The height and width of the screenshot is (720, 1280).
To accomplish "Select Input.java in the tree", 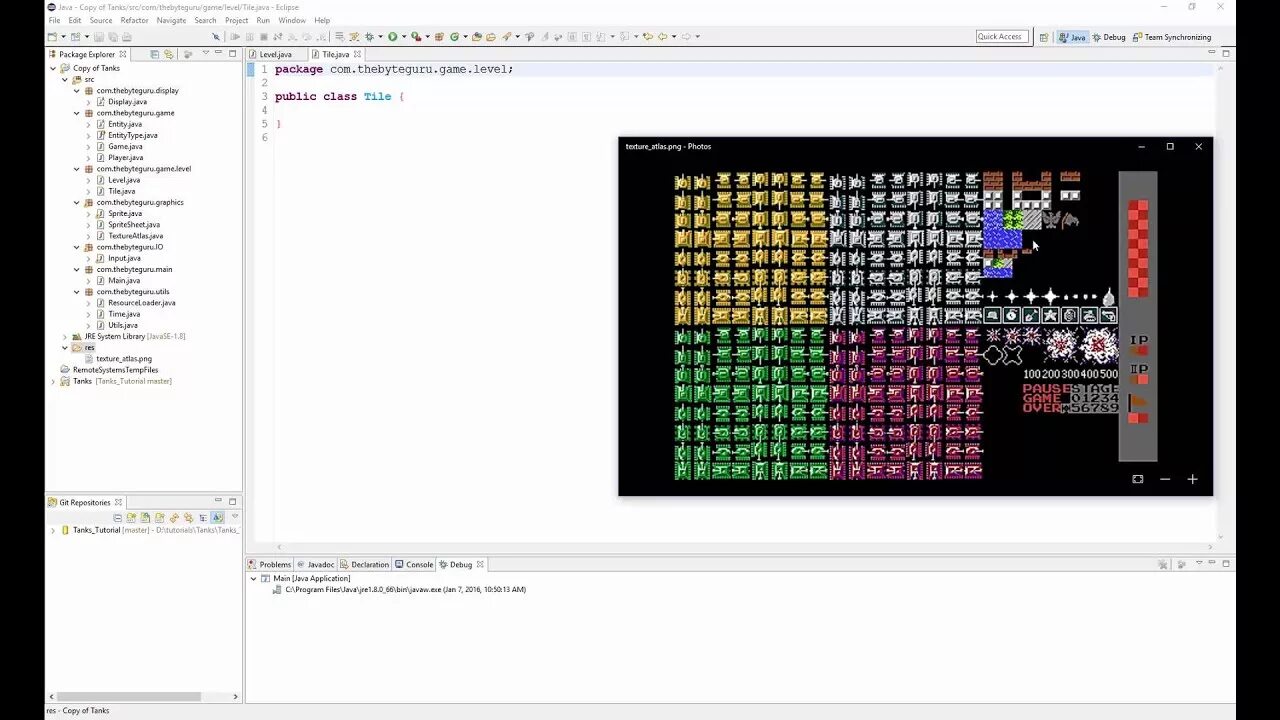I will click(124, 258).
